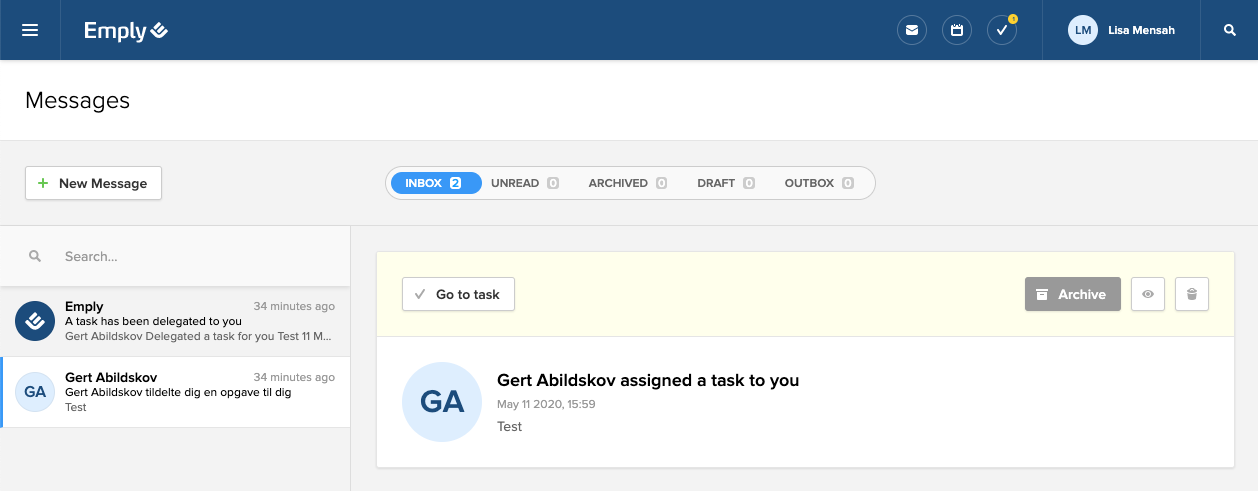Delete message using trash icon

(x=1192, y=294)
